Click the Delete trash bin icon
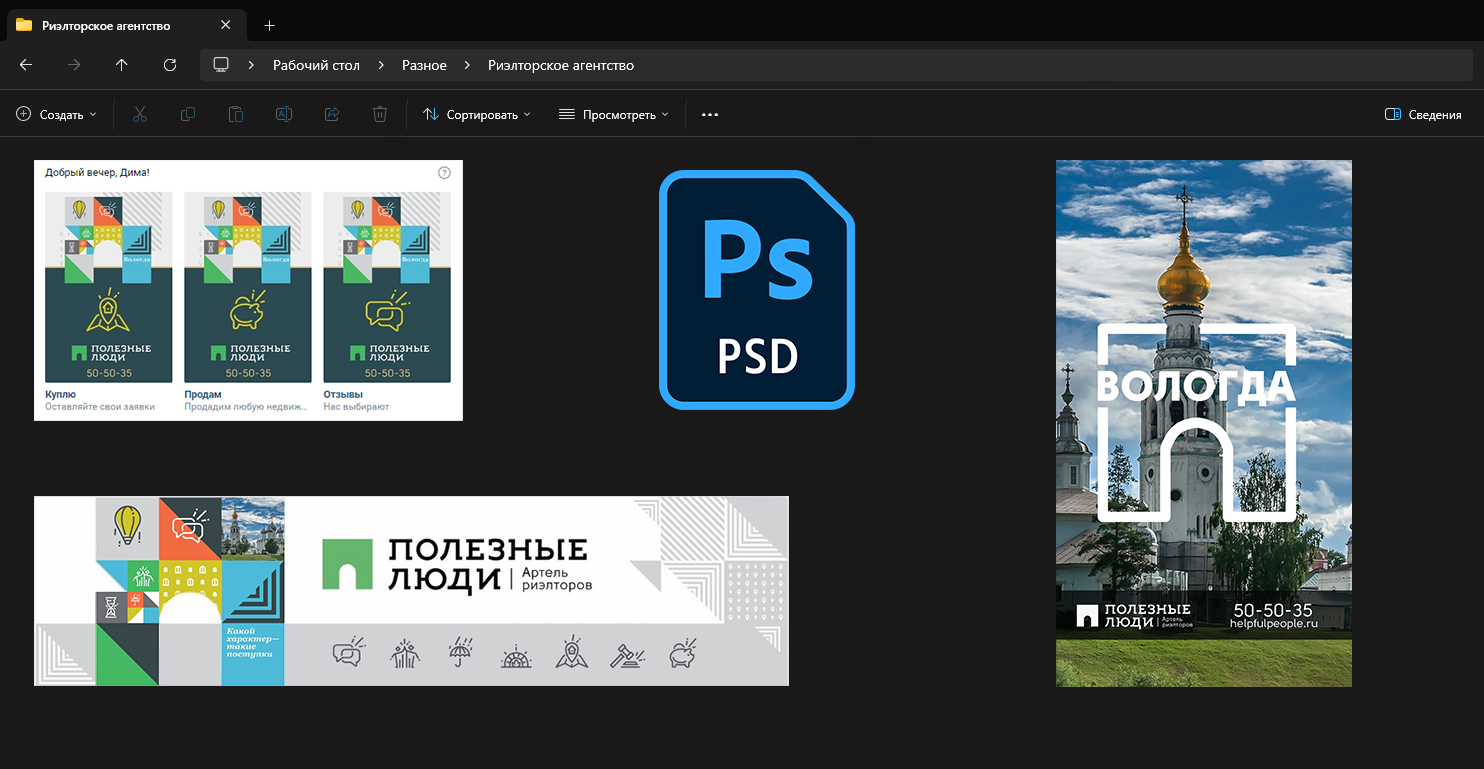 380,115
